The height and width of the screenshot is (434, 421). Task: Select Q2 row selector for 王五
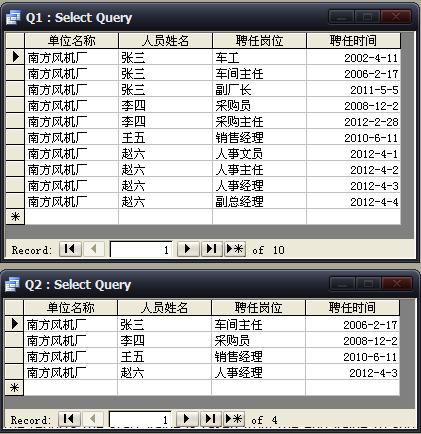[x=14, y=356]
